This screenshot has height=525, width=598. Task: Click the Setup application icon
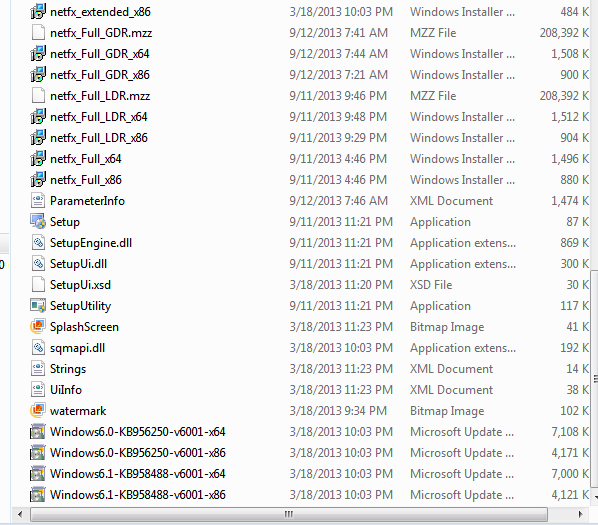[38, 222]
